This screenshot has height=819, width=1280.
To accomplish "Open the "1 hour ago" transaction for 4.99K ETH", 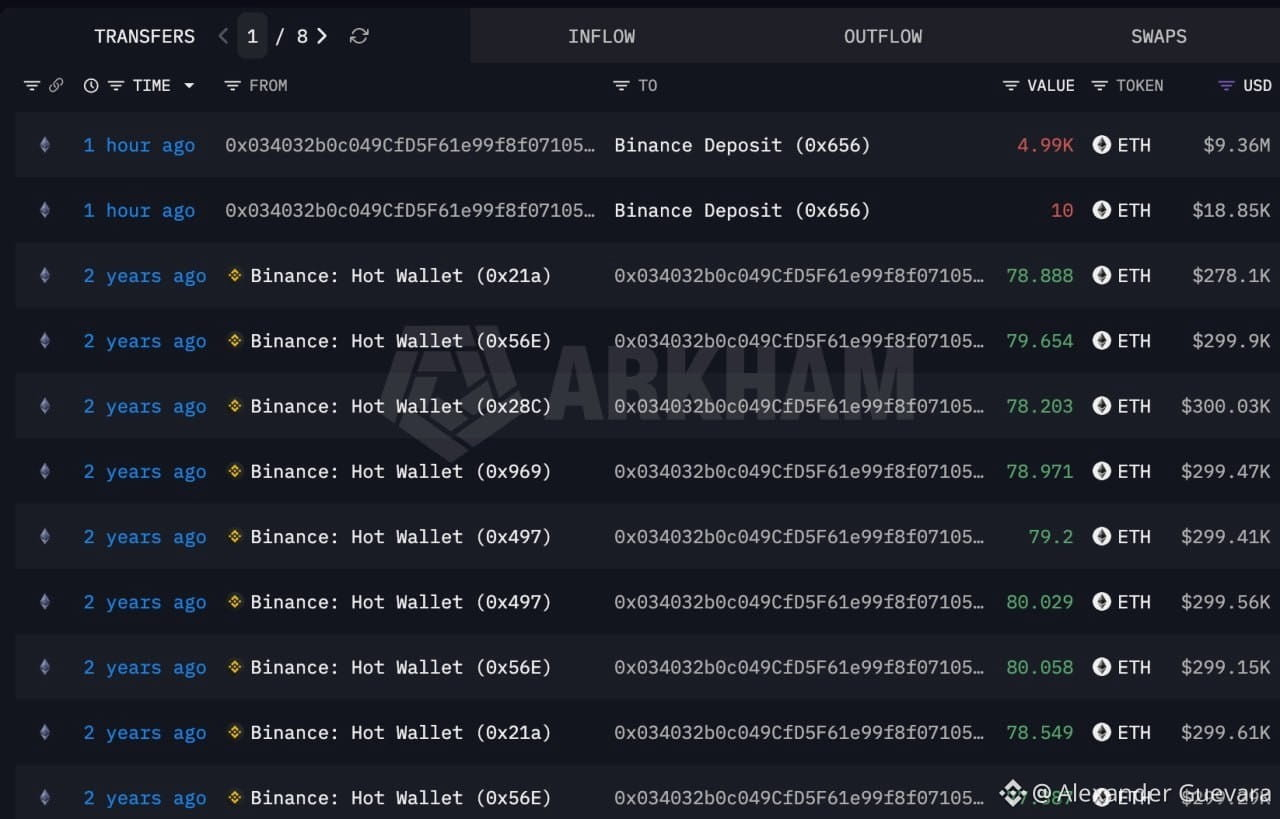I will [139, 145].
